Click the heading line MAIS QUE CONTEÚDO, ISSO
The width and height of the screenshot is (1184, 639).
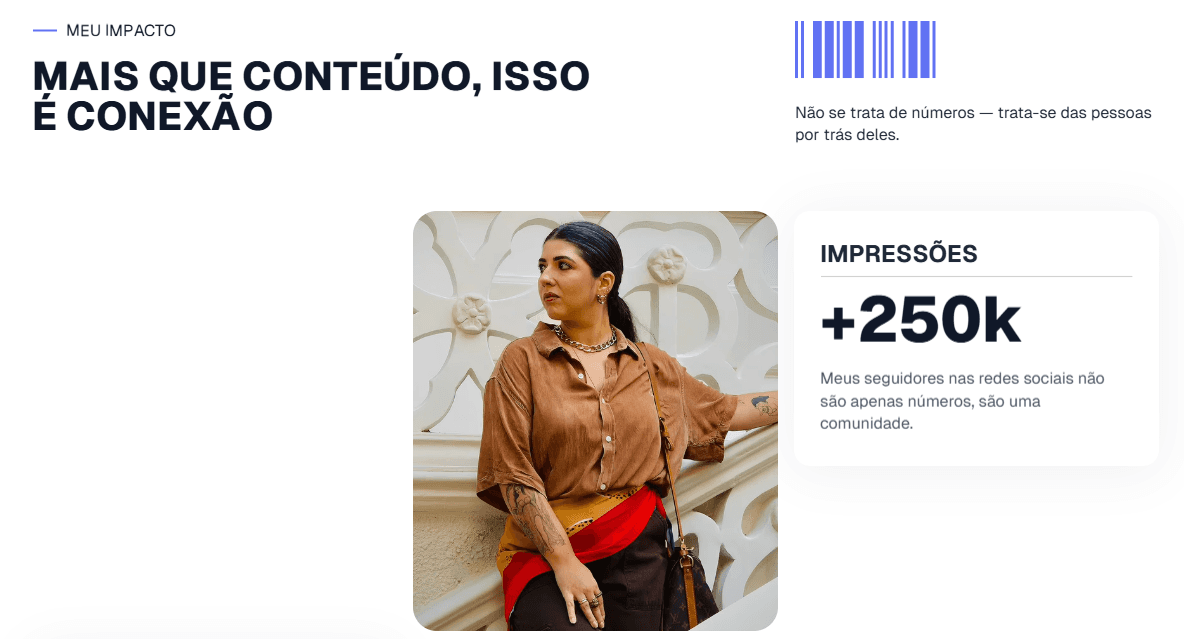(311, 76)
